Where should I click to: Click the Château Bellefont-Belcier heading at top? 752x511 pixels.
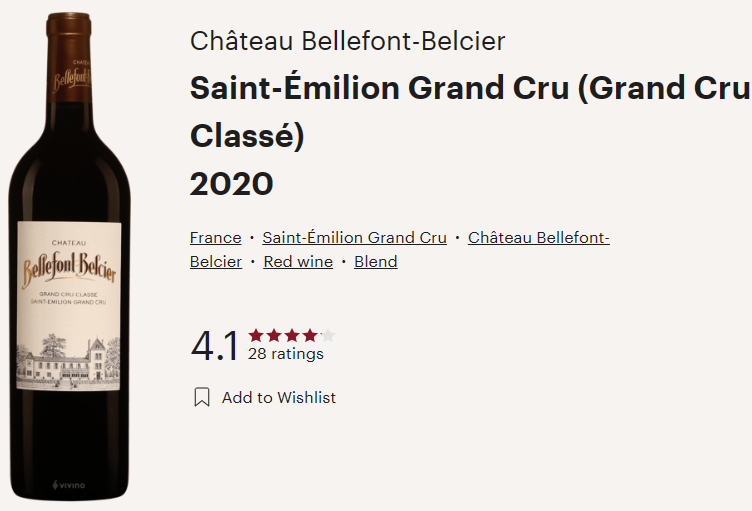click(x=347, y=41)
